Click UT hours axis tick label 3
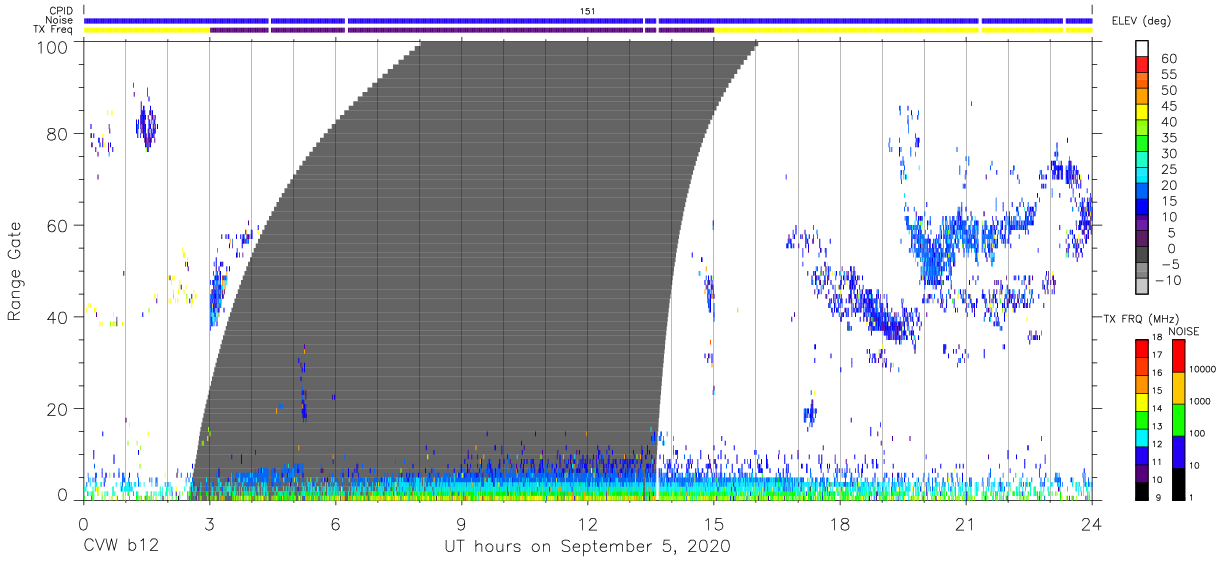The image size is (1228, 567). pos(209,523)
